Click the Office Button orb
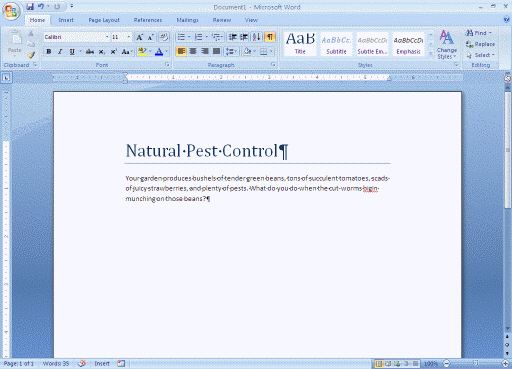Image resolution: width=512 pixels, height=369 pixels. coord(11,12)
